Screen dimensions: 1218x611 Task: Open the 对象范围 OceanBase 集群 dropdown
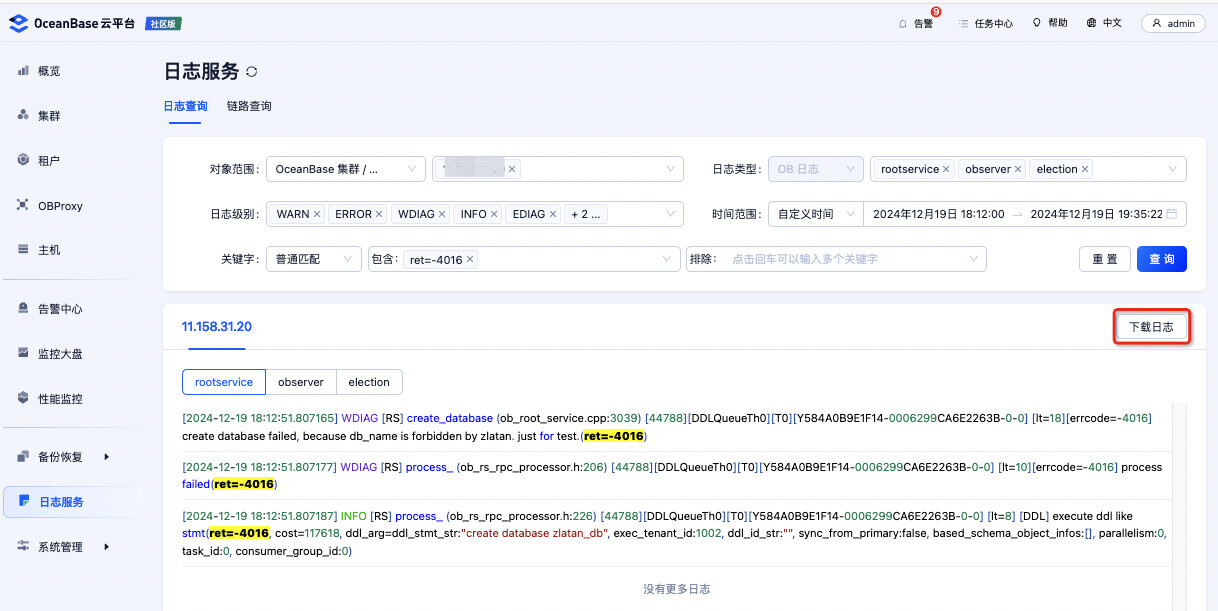pyautogui.click(x=346, y=169)
